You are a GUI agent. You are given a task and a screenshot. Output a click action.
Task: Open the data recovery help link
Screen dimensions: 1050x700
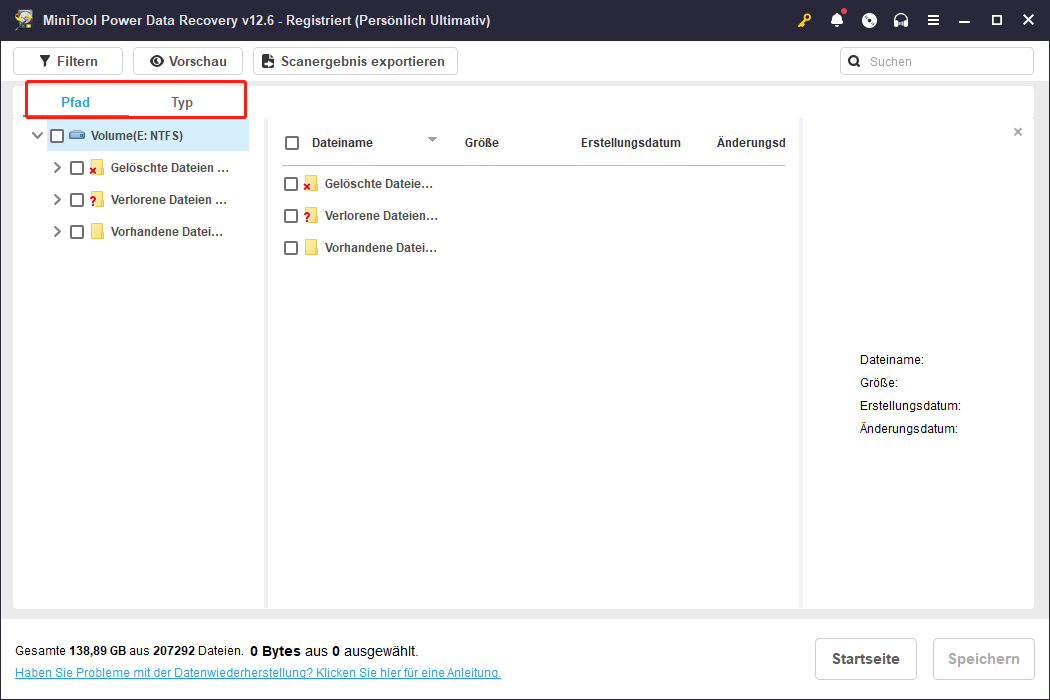[x=258, y=673]
